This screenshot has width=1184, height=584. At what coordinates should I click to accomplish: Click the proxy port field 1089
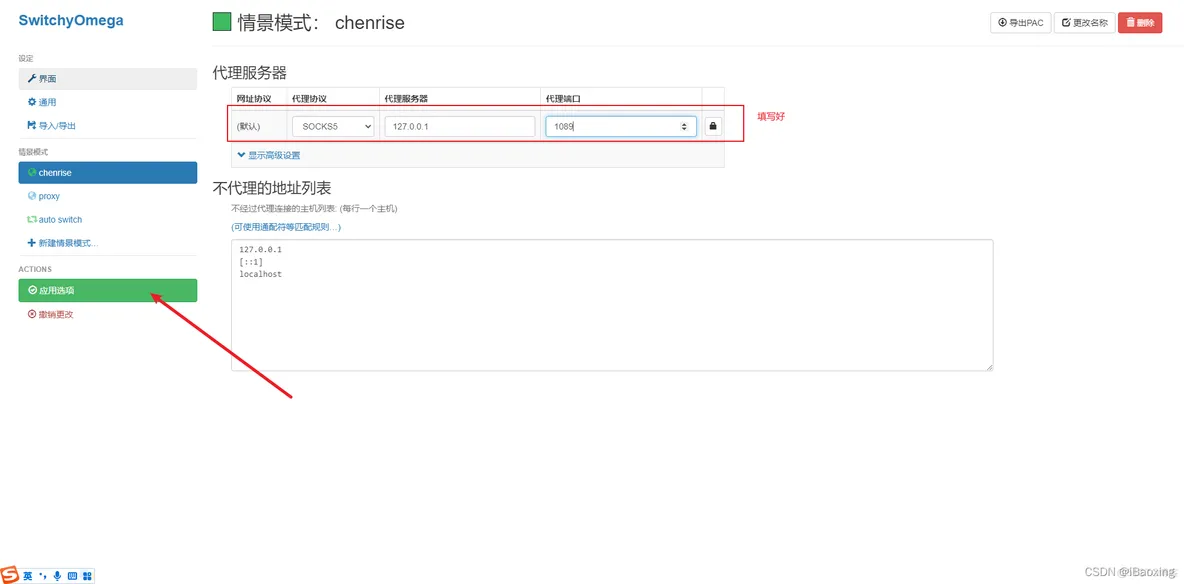click(x=621, y=127)
